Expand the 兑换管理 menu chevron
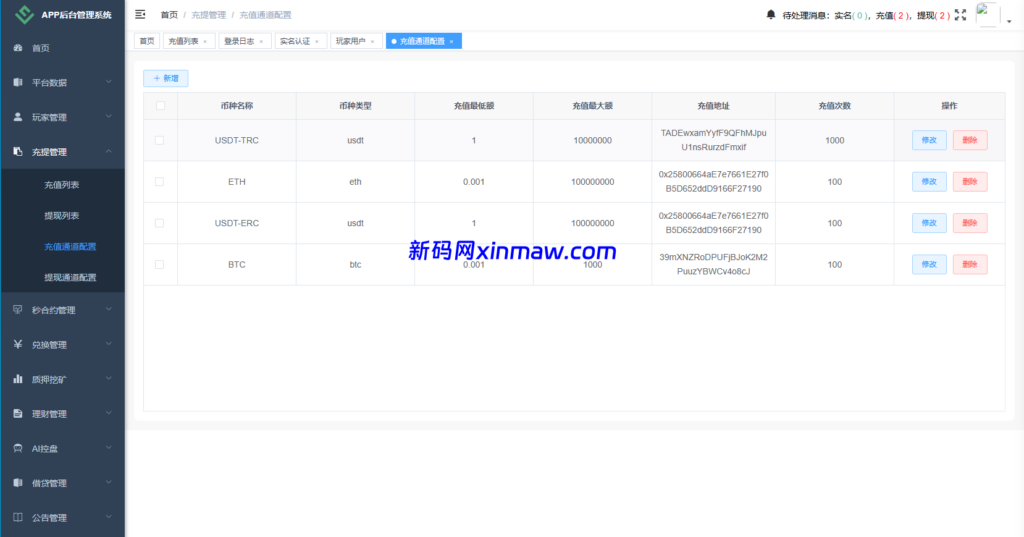Image resolution: width=1024 pixels, height=537 pixels. pyautogui.click(x=109, y=344)
